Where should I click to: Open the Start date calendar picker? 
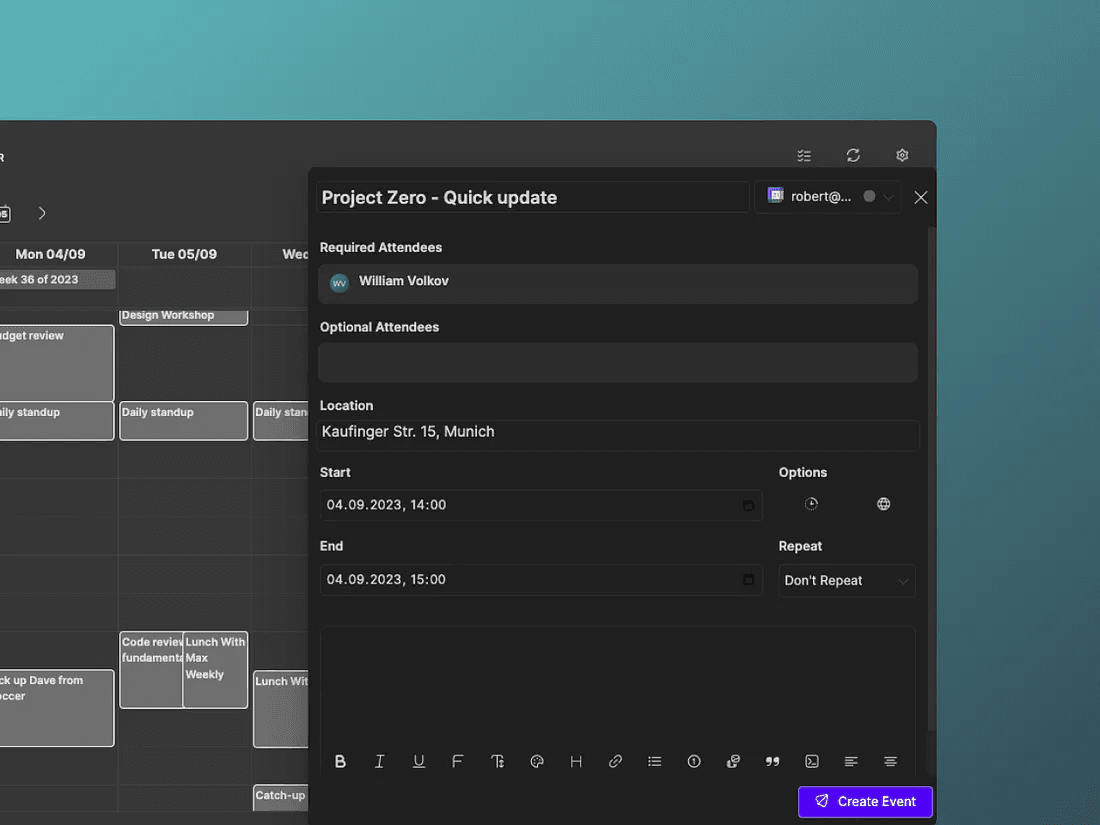coord(748,505)
